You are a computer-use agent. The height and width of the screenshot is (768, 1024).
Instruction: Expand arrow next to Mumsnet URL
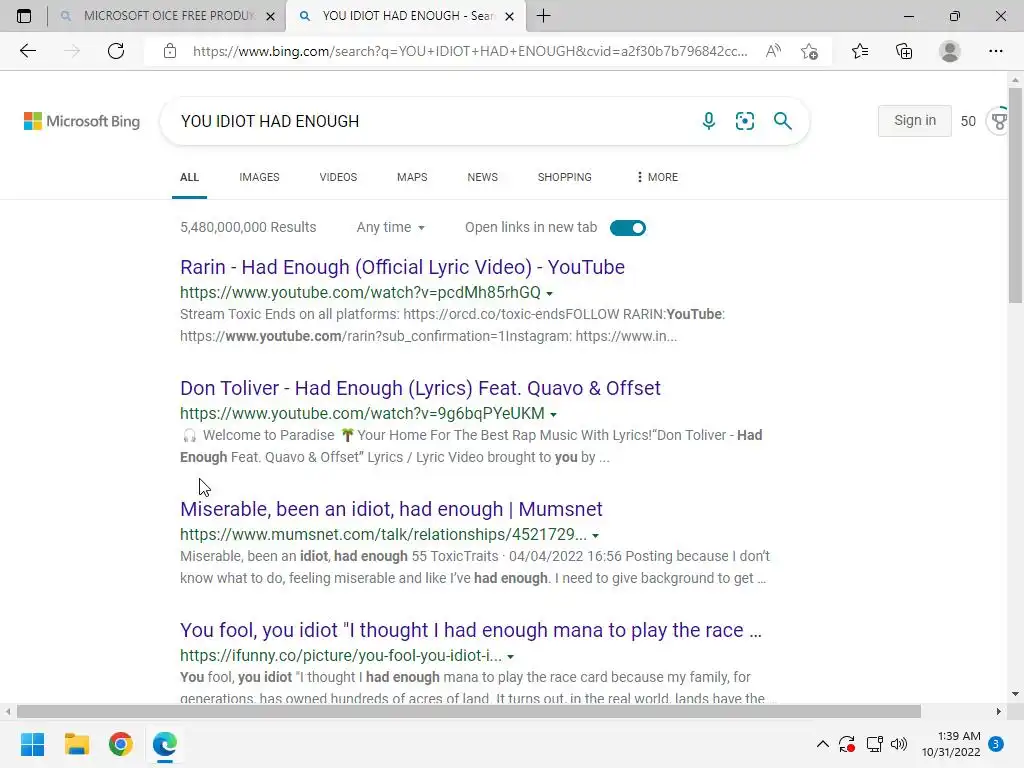595,536
